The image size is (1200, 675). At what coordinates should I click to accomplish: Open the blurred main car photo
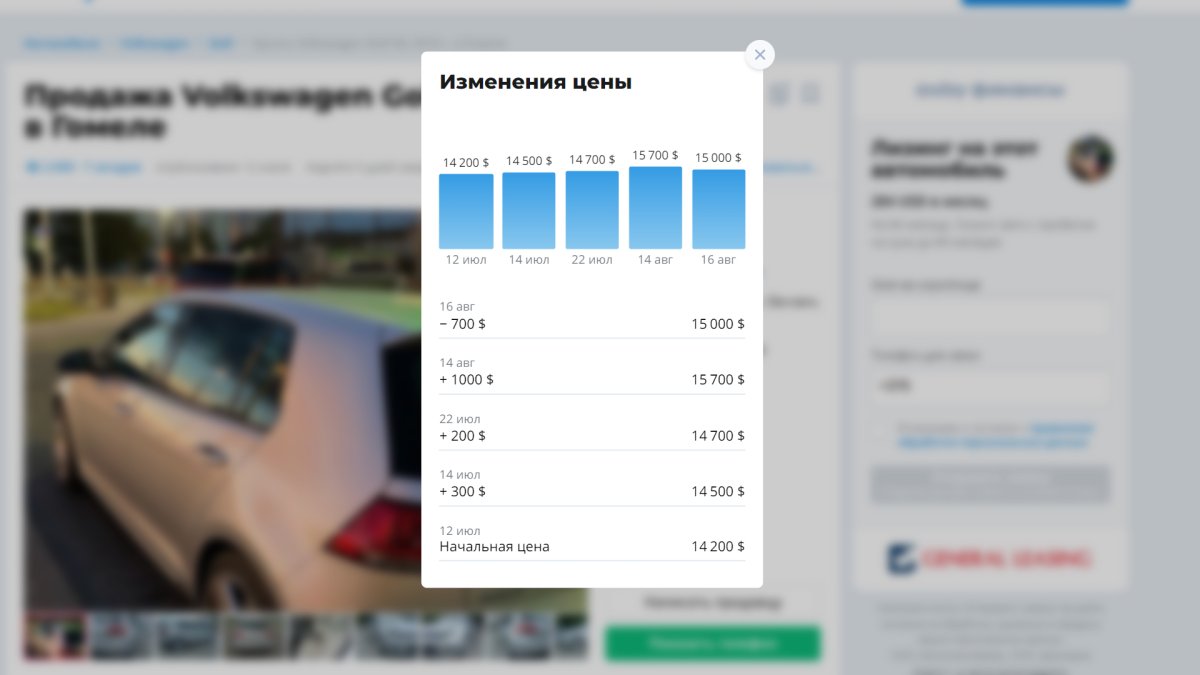(x=222, y=408)
